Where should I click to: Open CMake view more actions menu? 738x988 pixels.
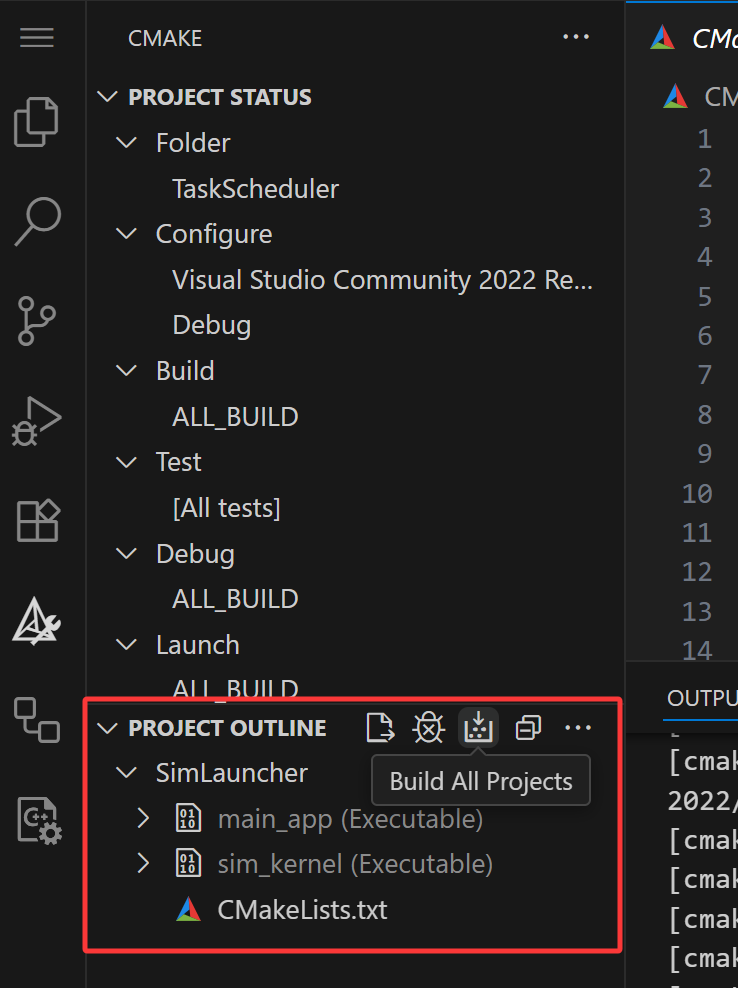[x=576, y=38]
